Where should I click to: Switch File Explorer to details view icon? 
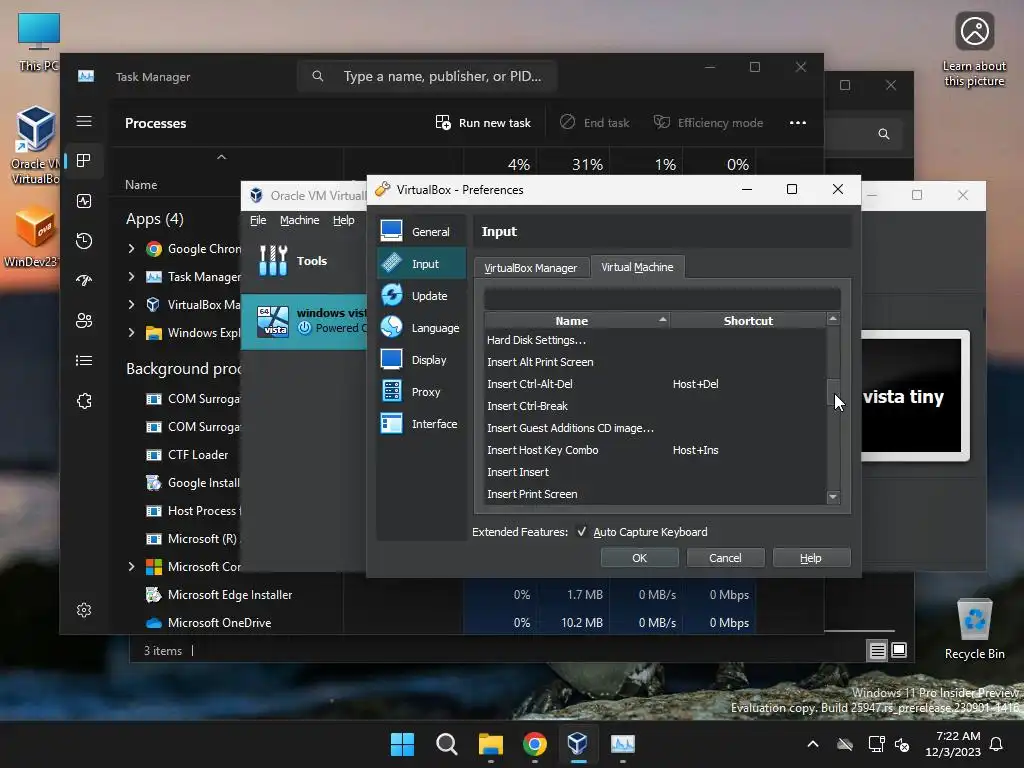(x=877, y=650)
